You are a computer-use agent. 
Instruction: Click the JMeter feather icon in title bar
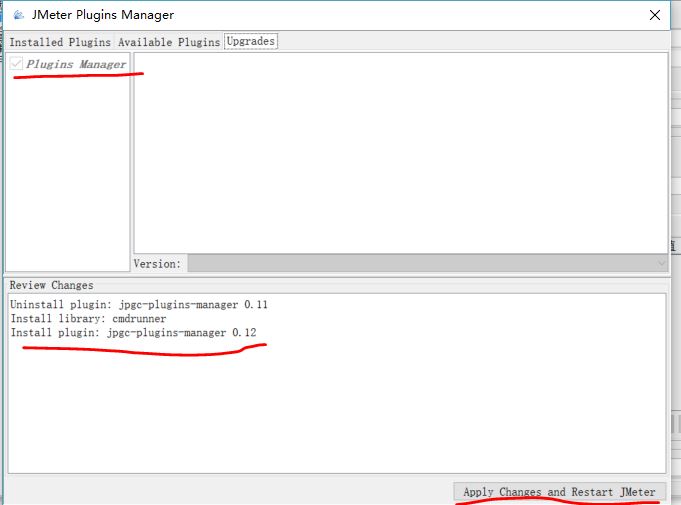click(16, 15)
